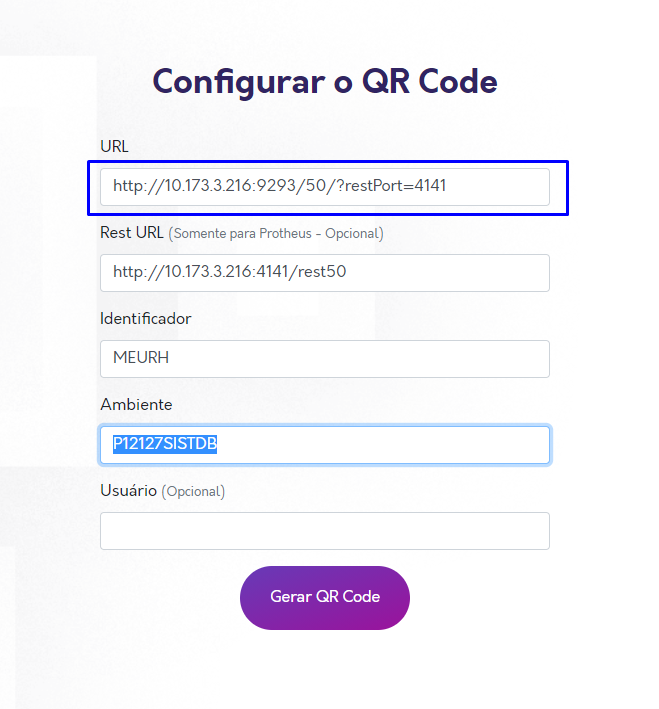Image resolution: width=659 pixels, height=709 pixels.
Task: Click the highlighted P12127SISTDB text
Action: [165, 444]
